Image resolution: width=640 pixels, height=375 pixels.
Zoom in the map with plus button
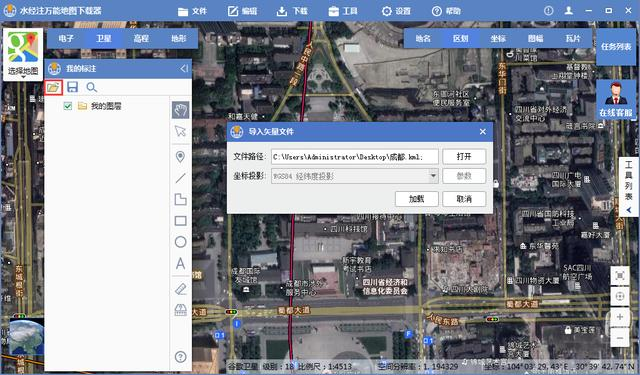[x=620, y=317]
